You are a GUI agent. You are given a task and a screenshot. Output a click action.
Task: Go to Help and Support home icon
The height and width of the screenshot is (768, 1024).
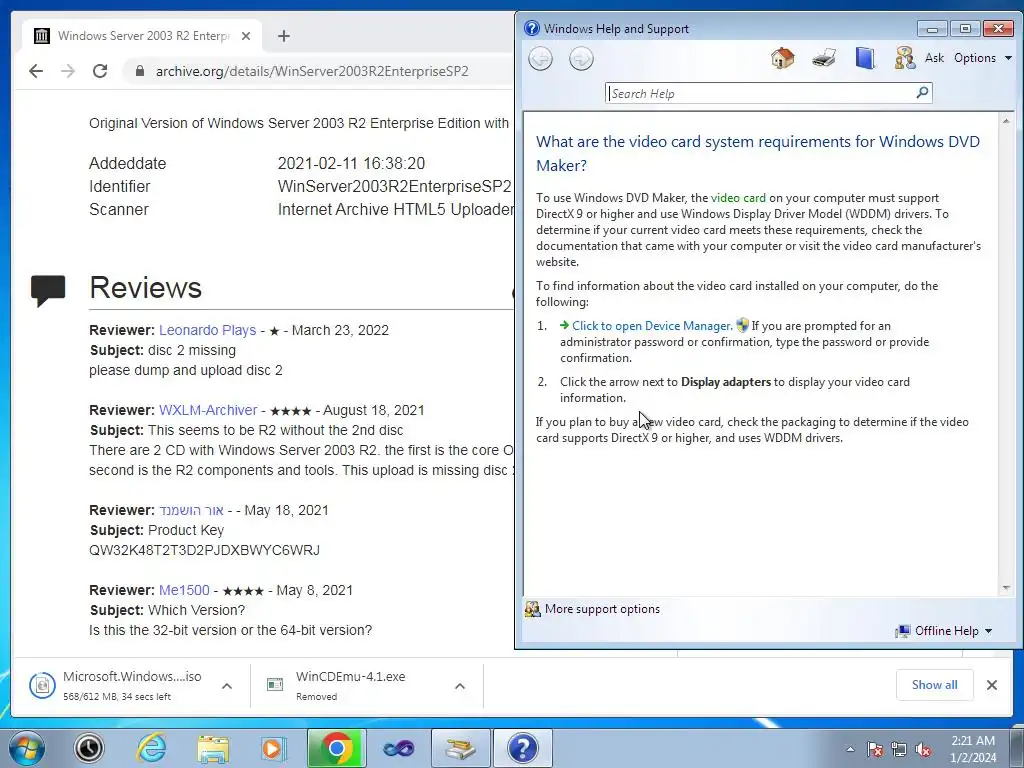point(782,58)
